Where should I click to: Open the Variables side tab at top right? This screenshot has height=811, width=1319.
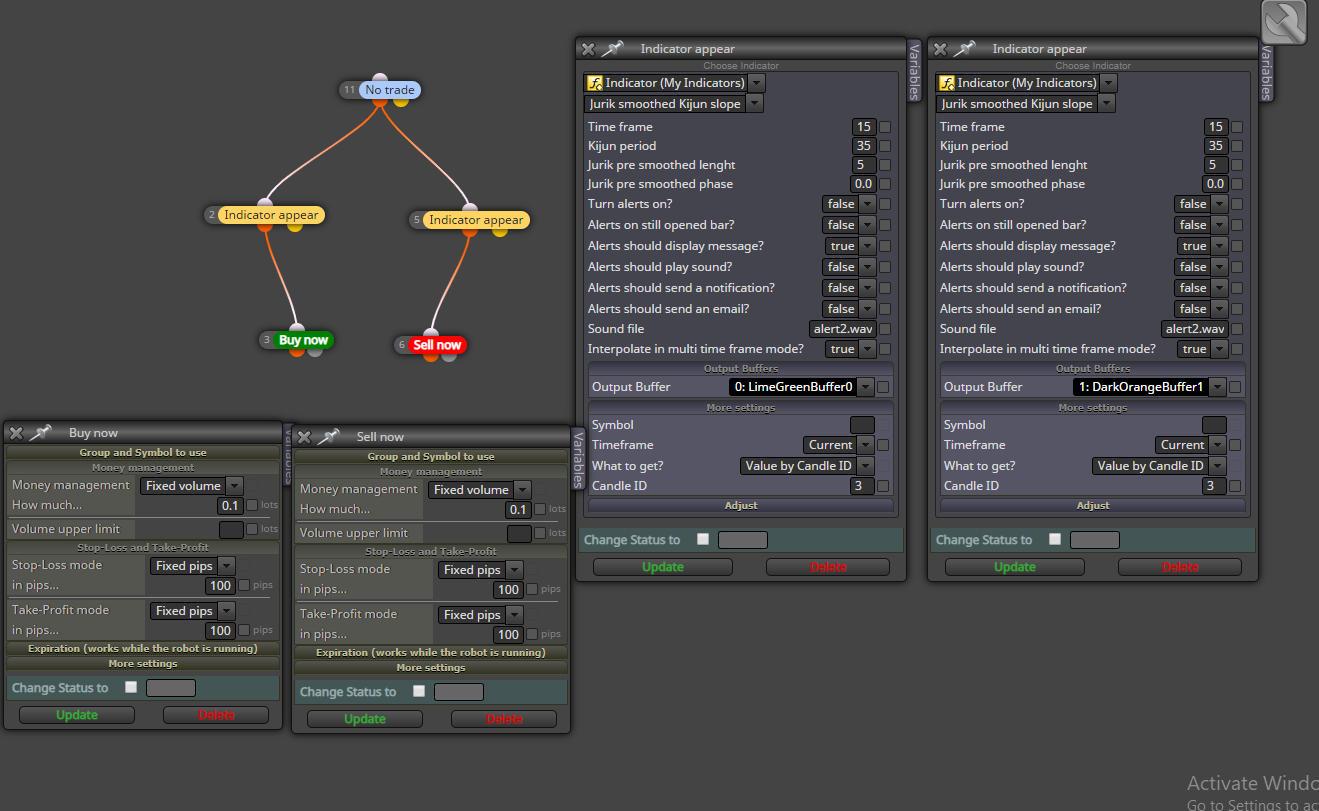click(1266, 72)
